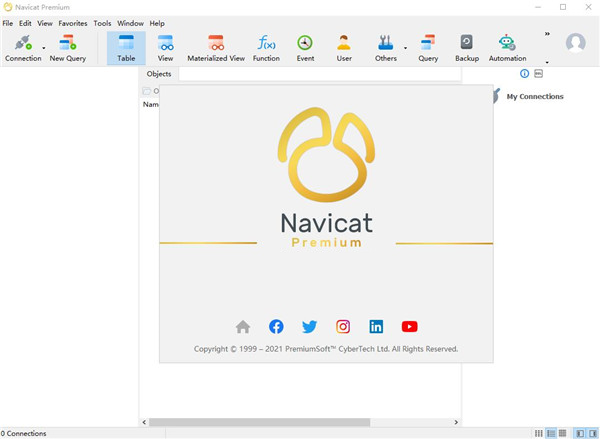The image size is (600, 439).
Task: Open the toolbar options small arrow
Action: [x=547, y=62]
